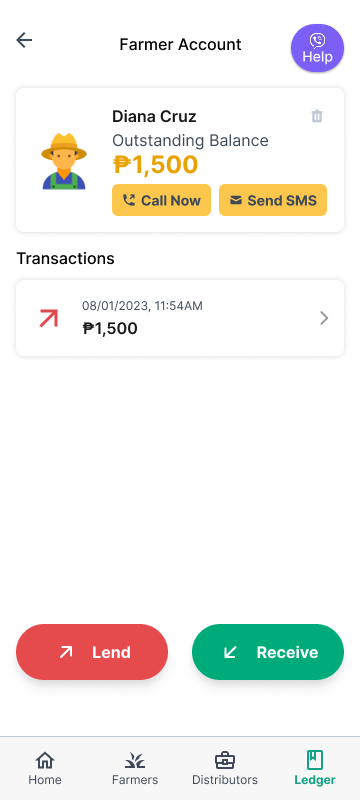Click the envelope icon in Send SMS

click(x=236, y=200)
